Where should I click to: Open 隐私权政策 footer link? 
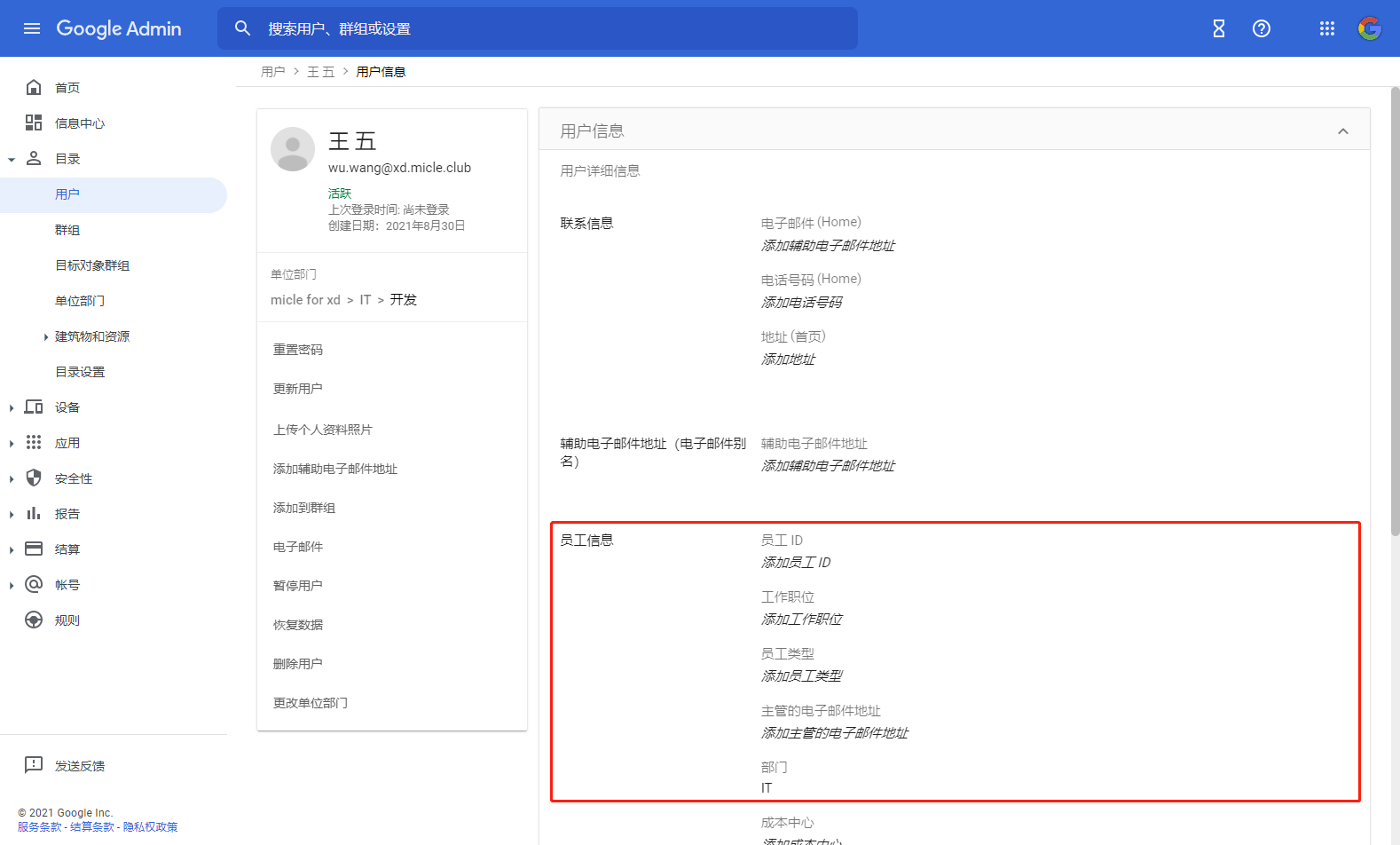click(150, 827)
